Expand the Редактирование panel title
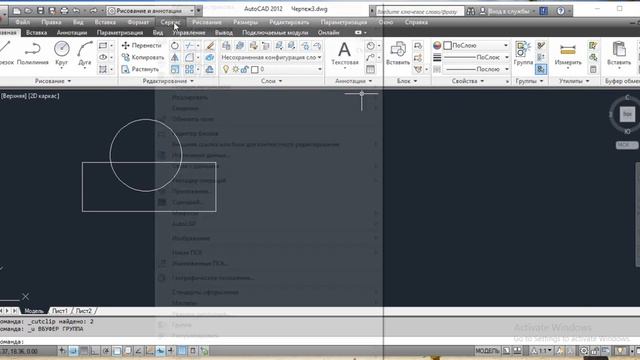The height and width of the screenshot is (360, 640). pyautogui.click(x=168, y=81)
